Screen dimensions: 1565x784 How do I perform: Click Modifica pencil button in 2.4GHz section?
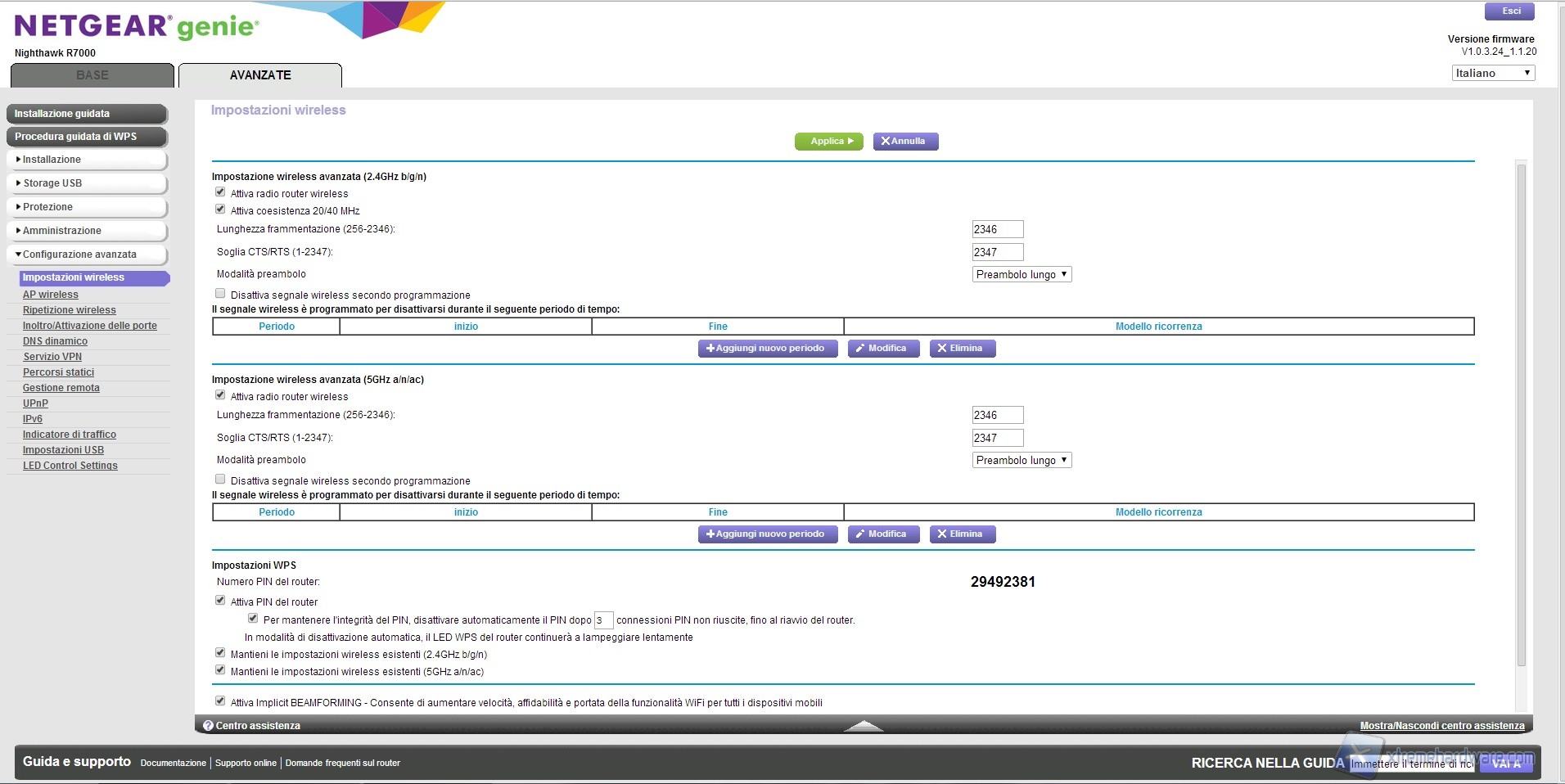[x=882, y=349]
